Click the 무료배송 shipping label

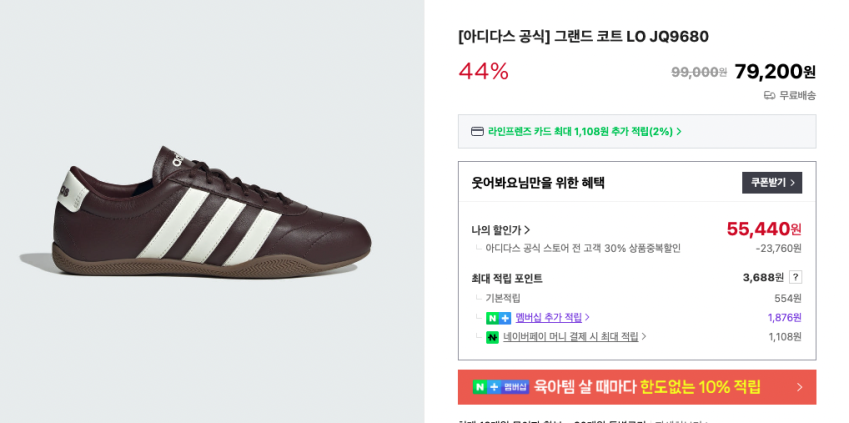coord(797,95)
